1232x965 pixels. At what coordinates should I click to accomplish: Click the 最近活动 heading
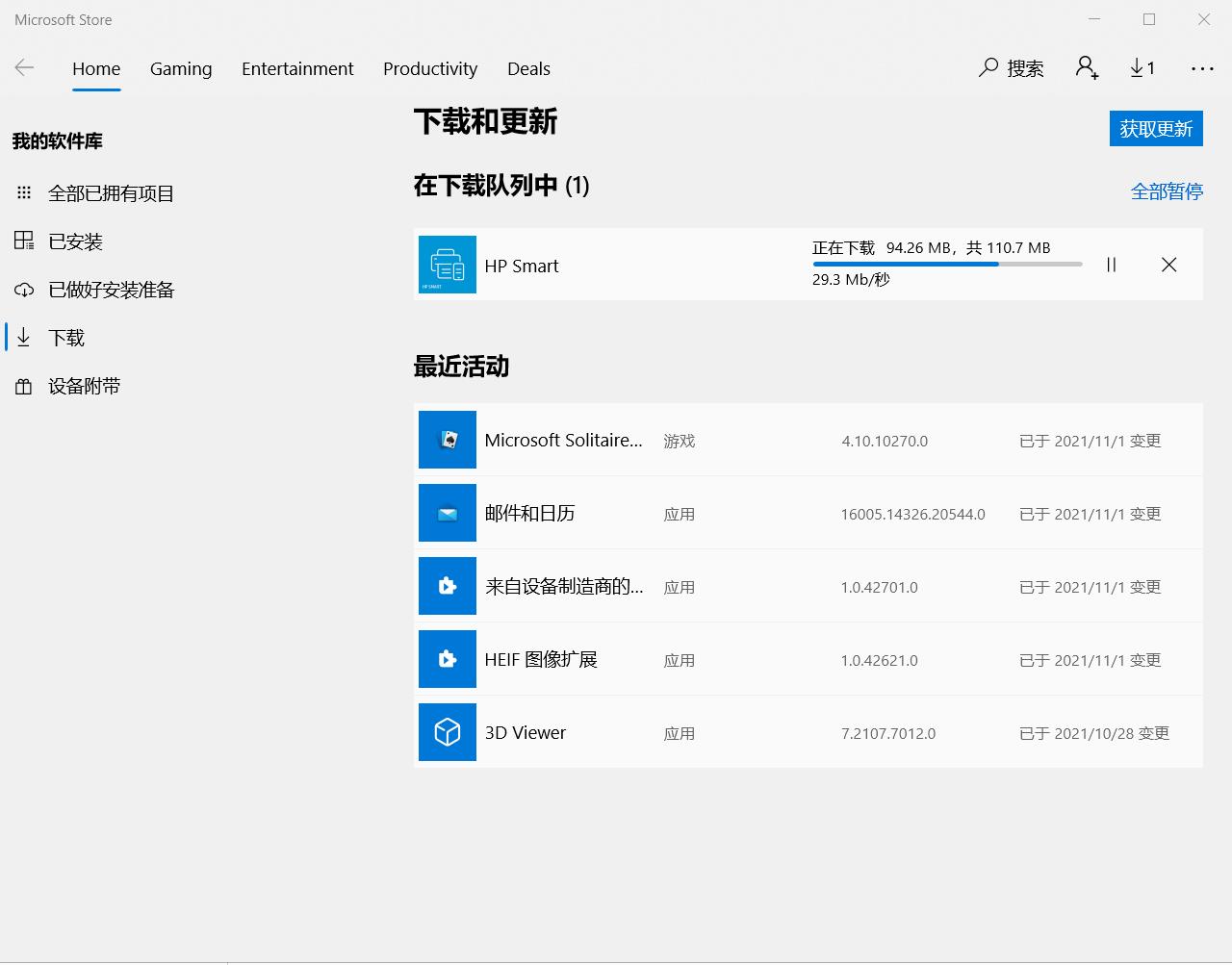pos(461,367)
